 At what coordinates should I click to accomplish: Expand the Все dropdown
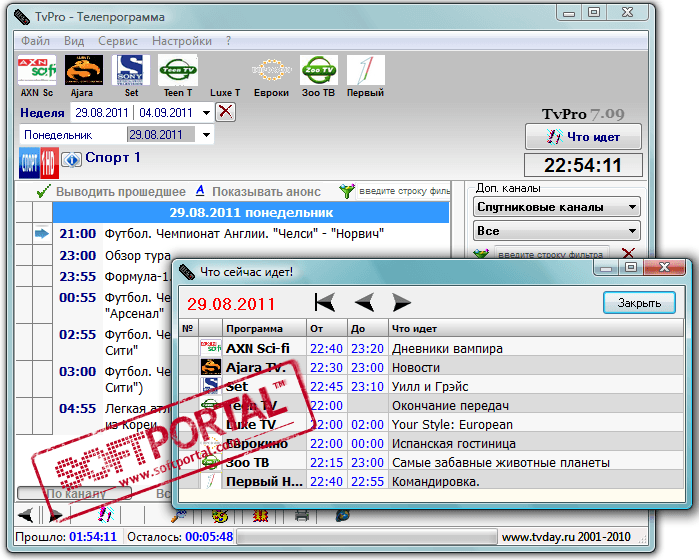coord(632,231)
